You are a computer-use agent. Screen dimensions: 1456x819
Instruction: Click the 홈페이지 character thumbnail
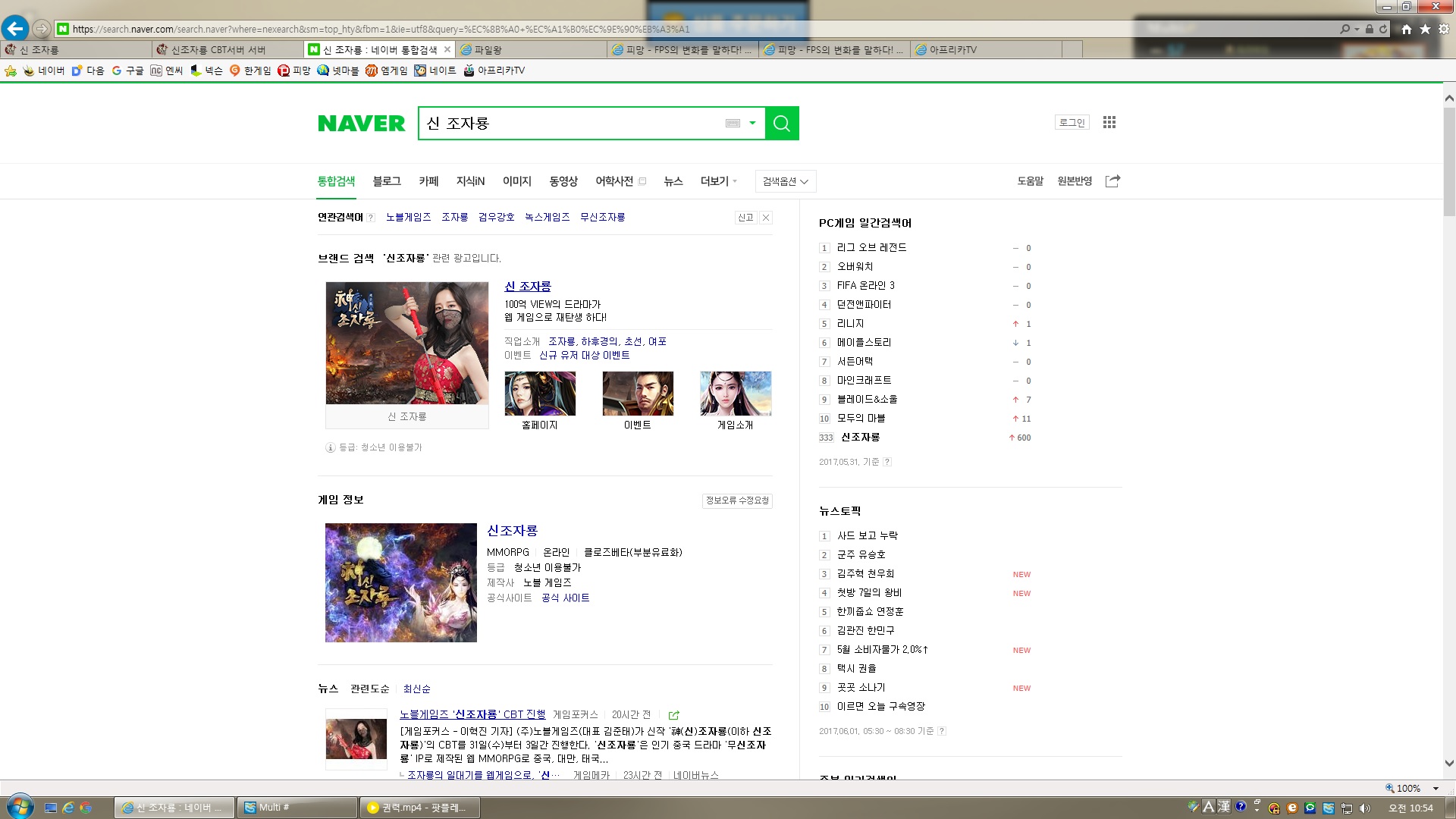pos(540,393)
